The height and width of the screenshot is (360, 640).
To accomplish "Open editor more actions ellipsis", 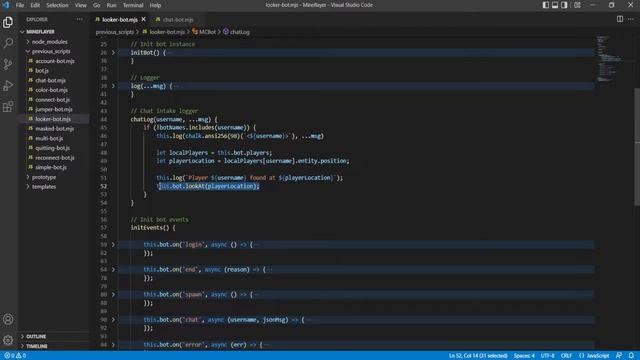I will click(631, 19).
